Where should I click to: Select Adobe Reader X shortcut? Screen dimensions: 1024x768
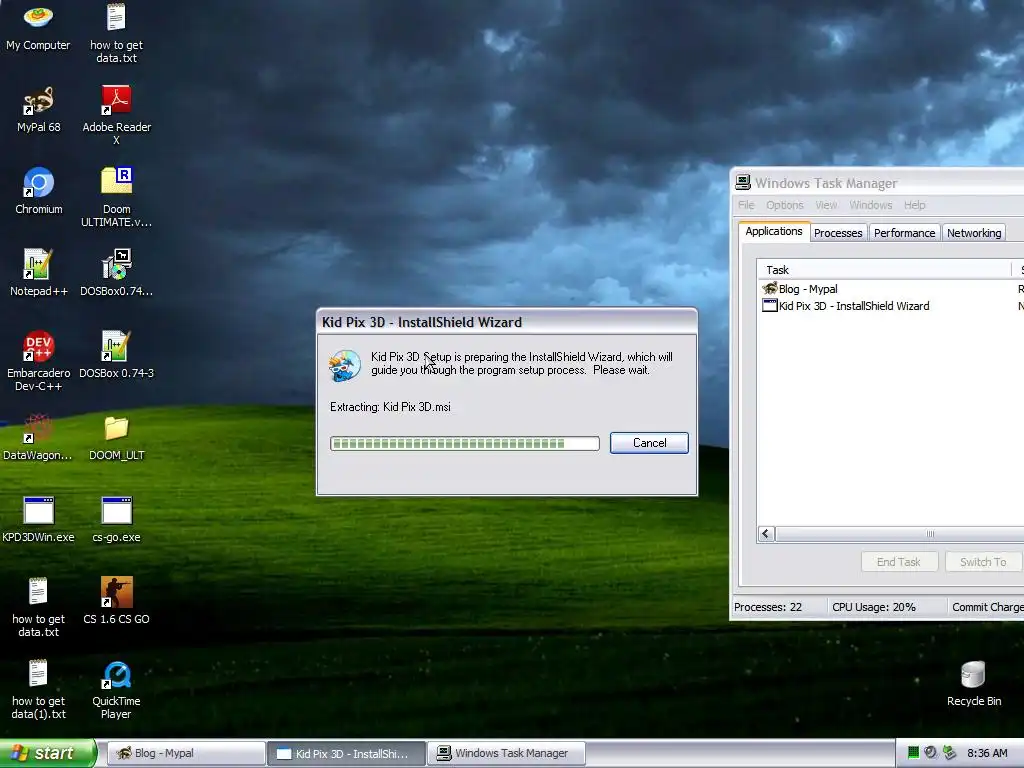click(116, 116)
